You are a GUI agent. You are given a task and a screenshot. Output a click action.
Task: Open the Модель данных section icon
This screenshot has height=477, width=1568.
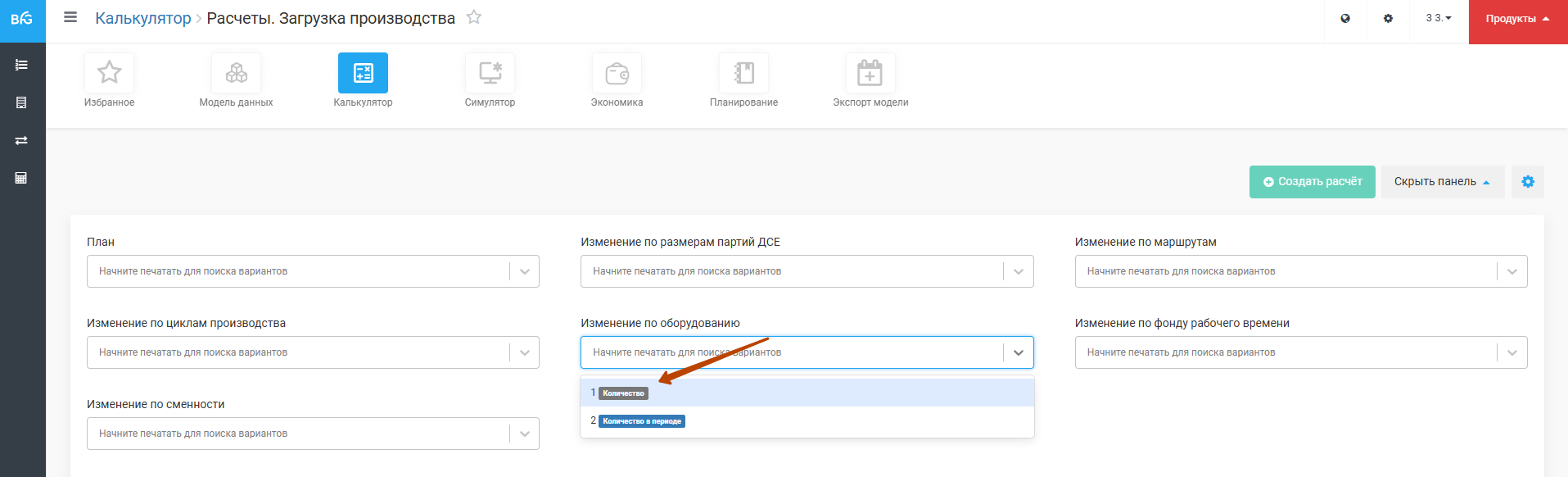(236, 73)
